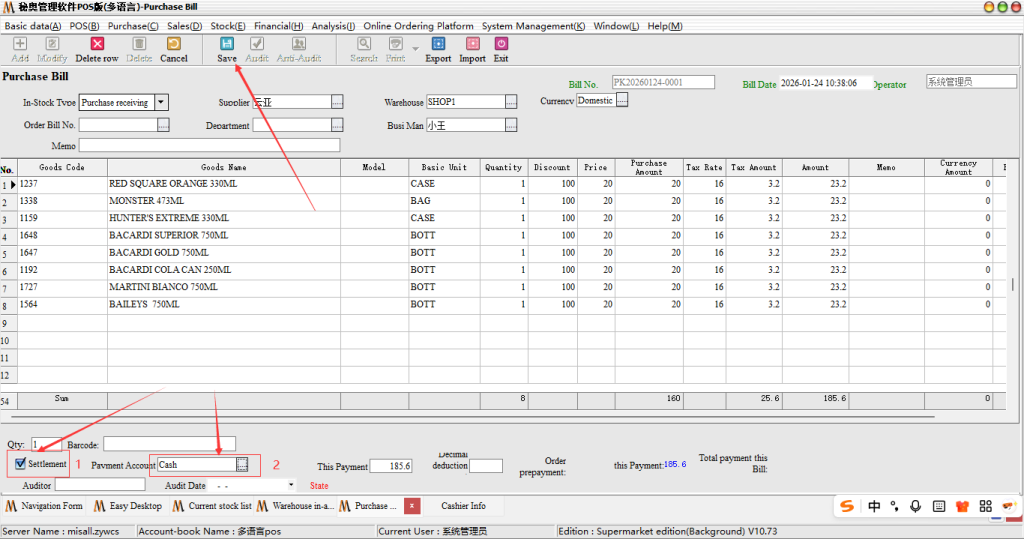Click the Import toolbar icon
This screenshot has width=1024, height=539.
[x=472, y=45]
